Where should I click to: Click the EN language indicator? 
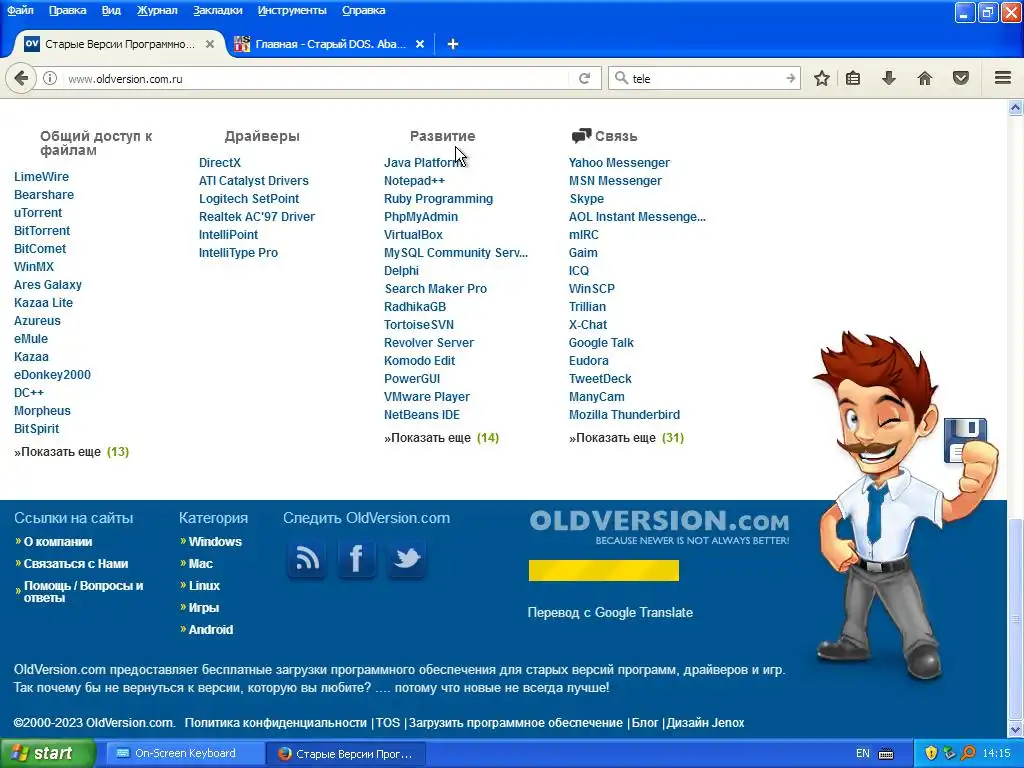coord(863,753)
